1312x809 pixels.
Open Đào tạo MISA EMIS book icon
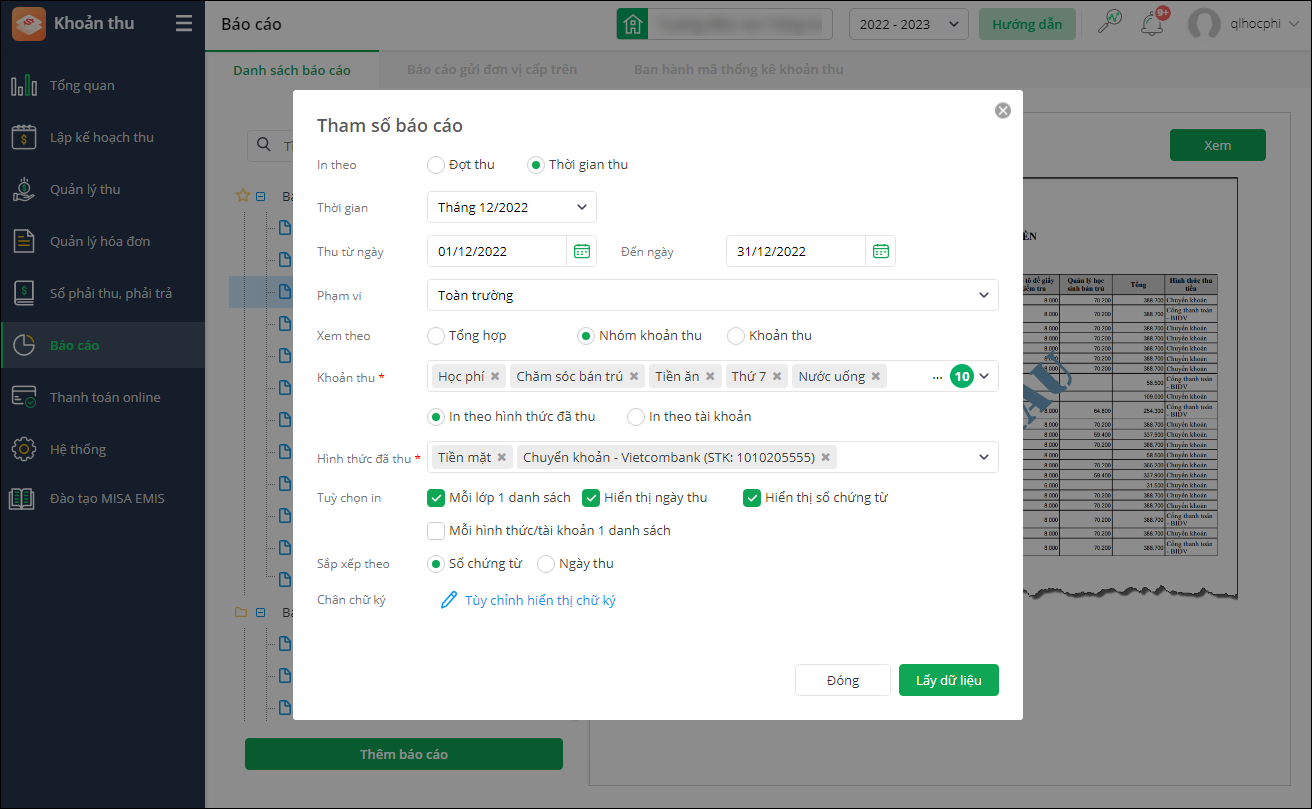(x=24, y=498)
